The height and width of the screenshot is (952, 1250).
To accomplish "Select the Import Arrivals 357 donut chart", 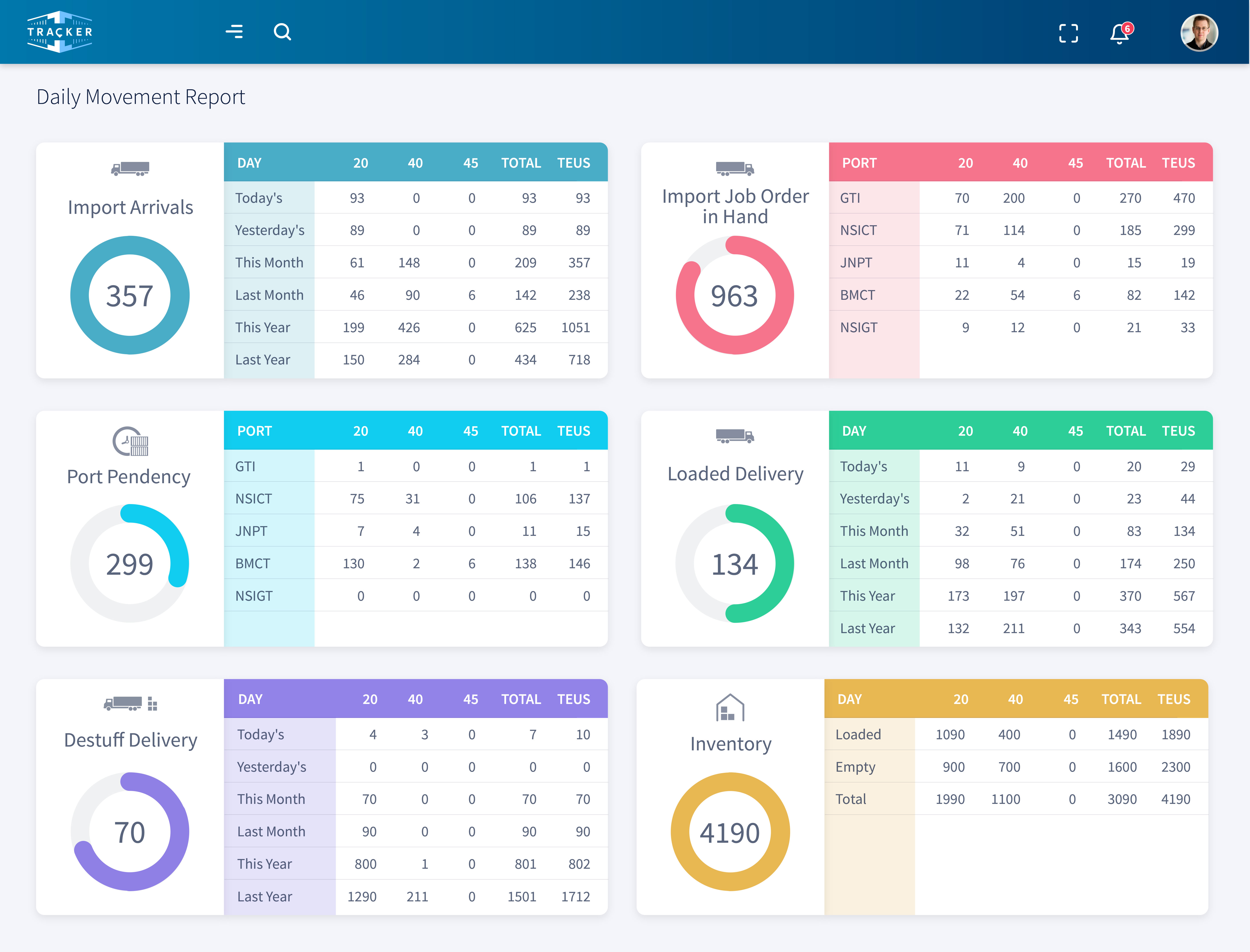I will 130,295.
